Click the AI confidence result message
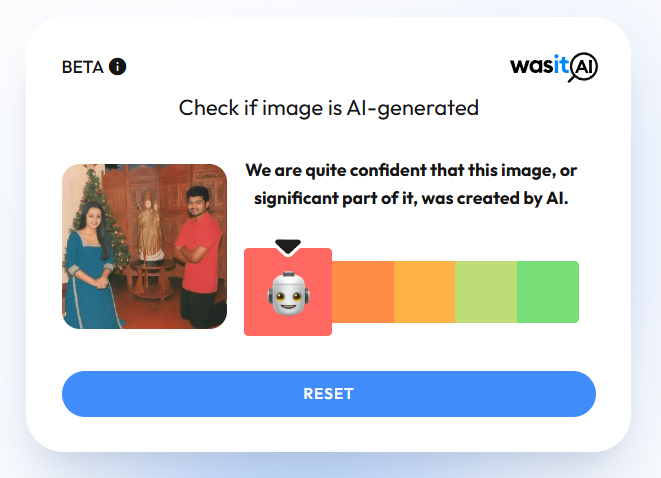 (411, 184)
